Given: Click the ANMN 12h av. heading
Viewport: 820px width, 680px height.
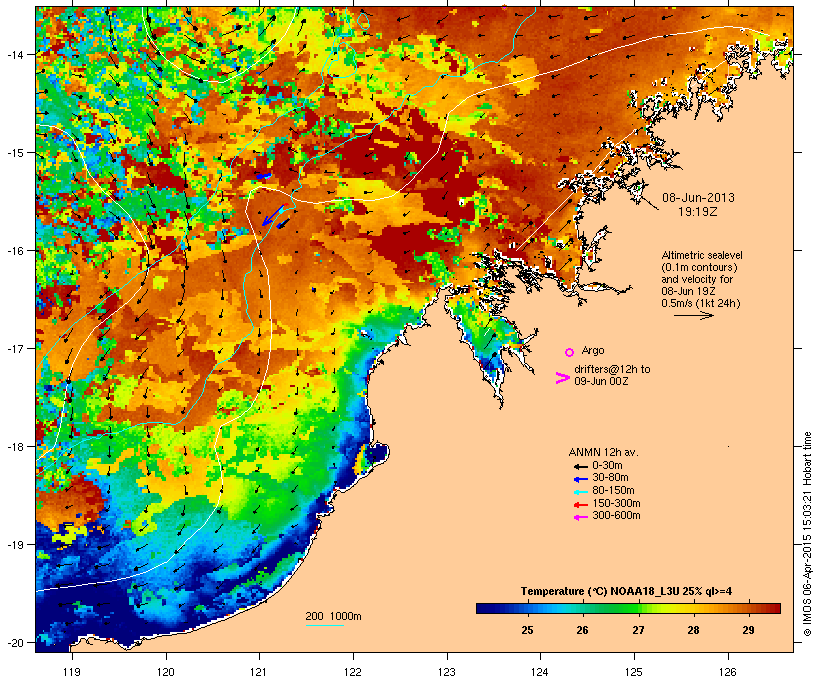Looking at the screenshot, I should click(x=603, y=452).
